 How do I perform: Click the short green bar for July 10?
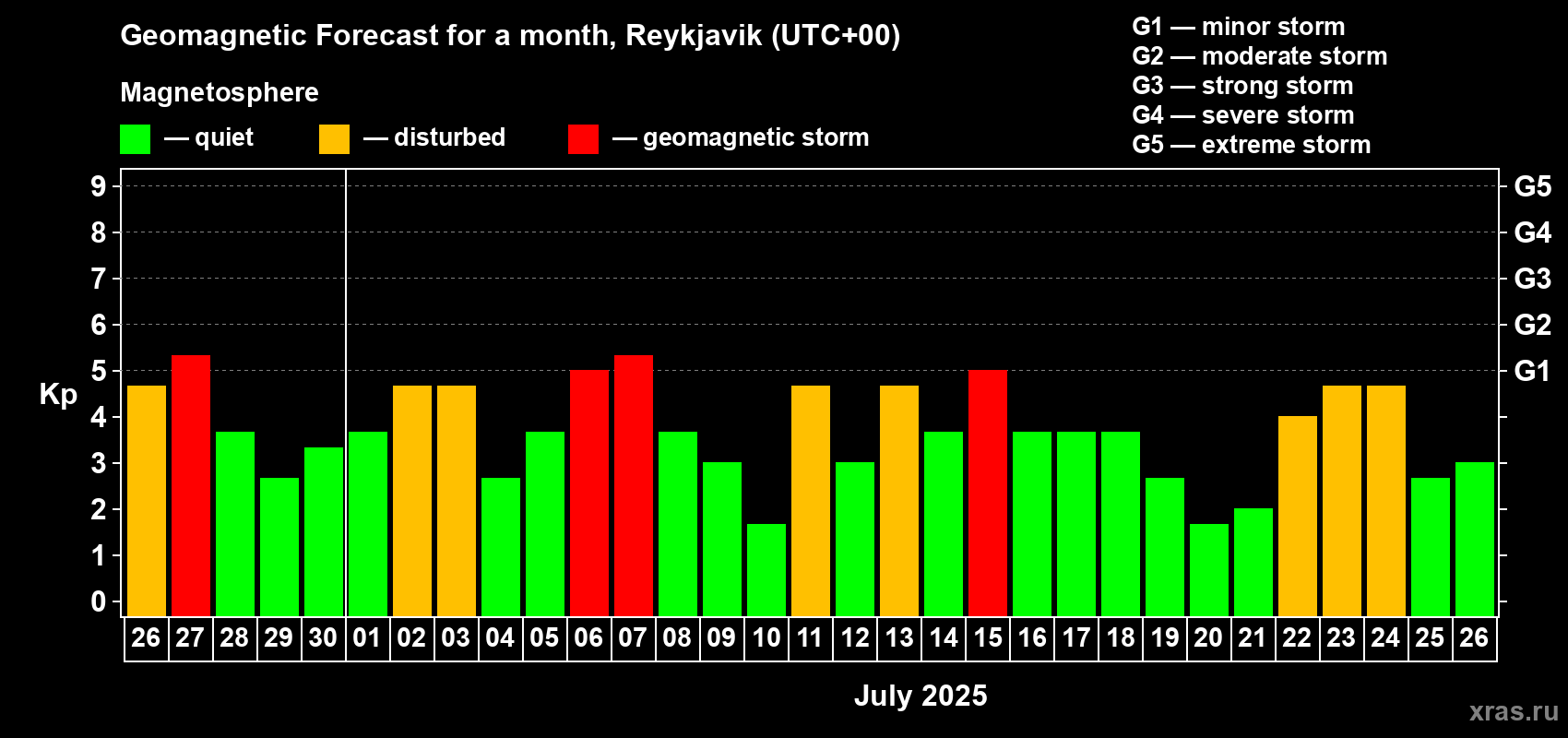tap(766, 570)
